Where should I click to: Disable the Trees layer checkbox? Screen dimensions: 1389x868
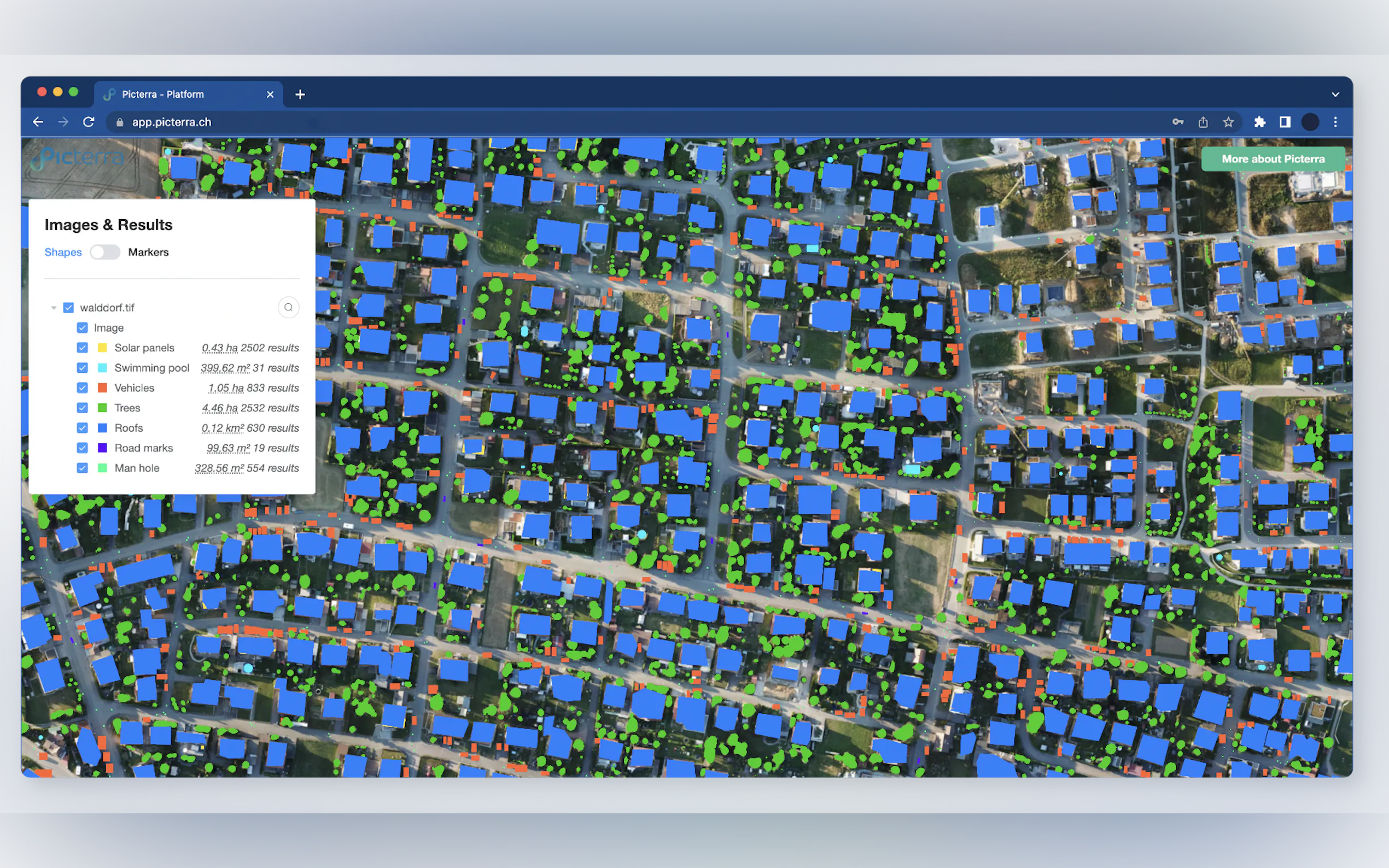coord(82,408)
